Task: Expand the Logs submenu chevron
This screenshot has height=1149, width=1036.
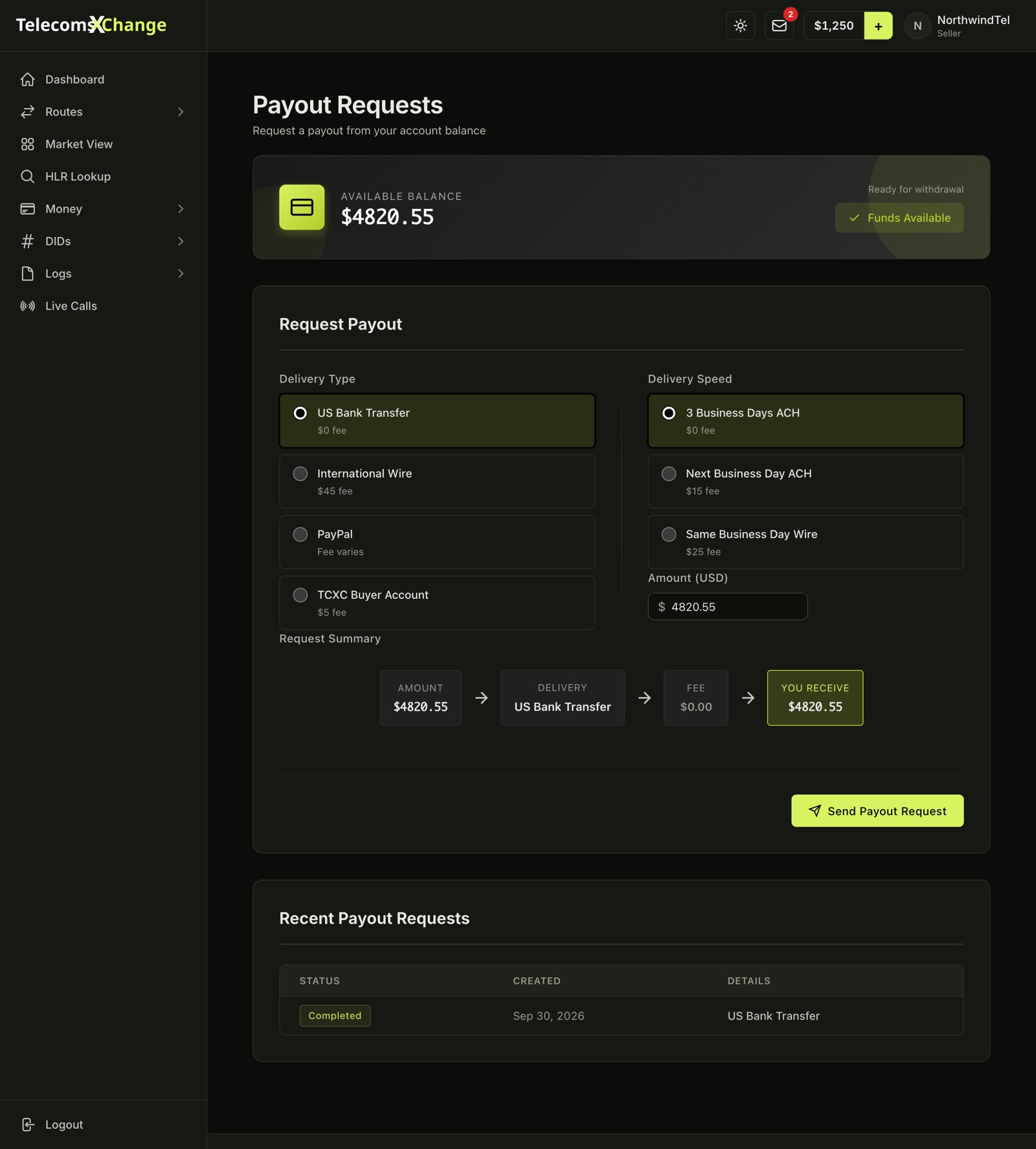Action: pyautogui.click(x=181, y=273)
